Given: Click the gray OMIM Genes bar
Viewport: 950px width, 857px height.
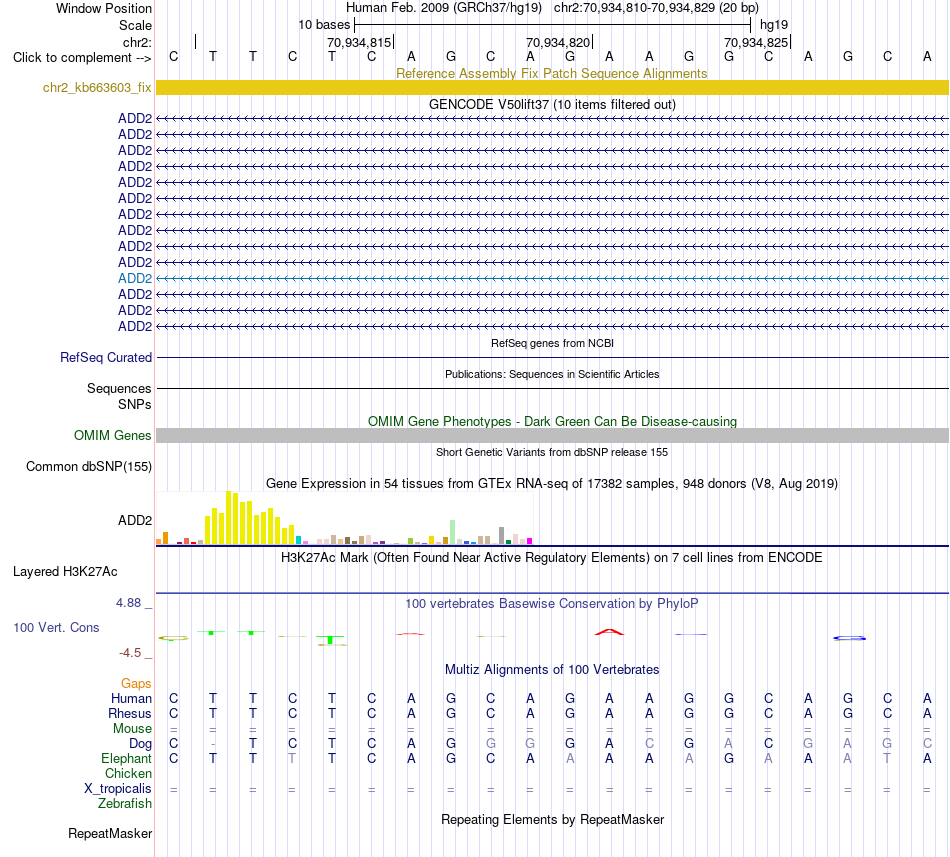Looking at the screenshot, I should (552, 435).
